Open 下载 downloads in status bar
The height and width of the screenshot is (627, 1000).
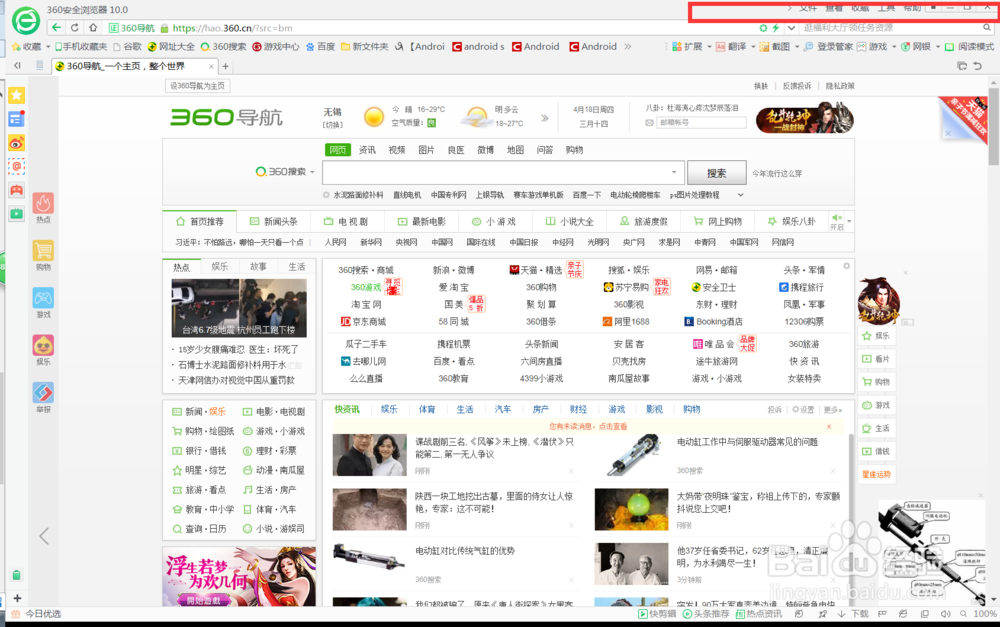853,614
